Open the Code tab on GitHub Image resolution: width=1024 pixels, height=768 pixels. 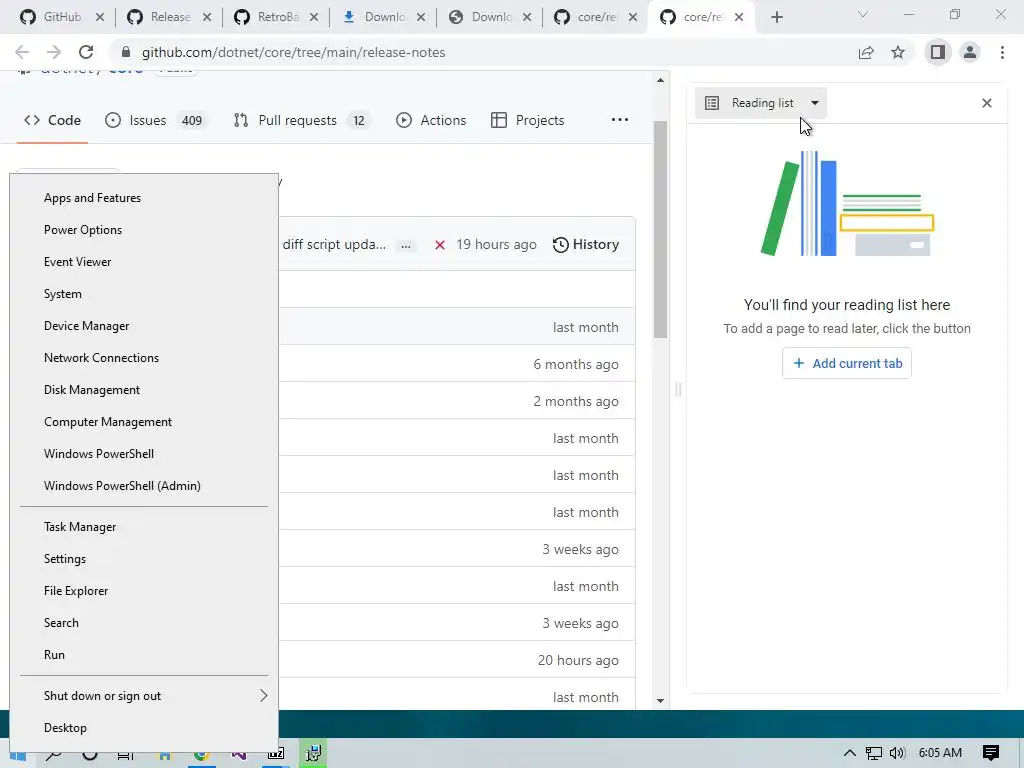click(x=52, y=120)
